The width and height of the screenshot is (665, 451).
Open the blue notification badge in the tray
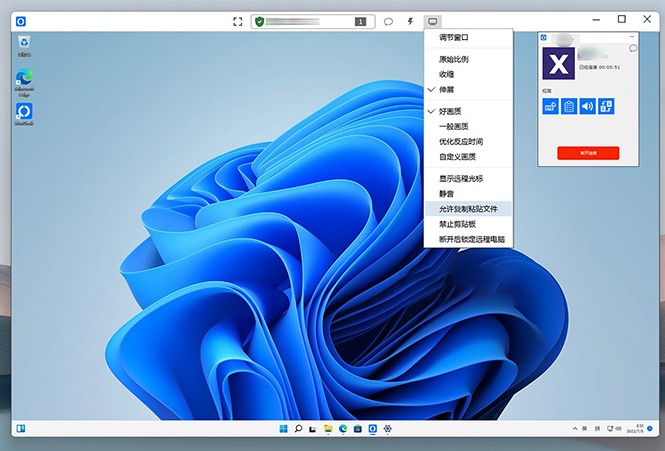[650, 429]
